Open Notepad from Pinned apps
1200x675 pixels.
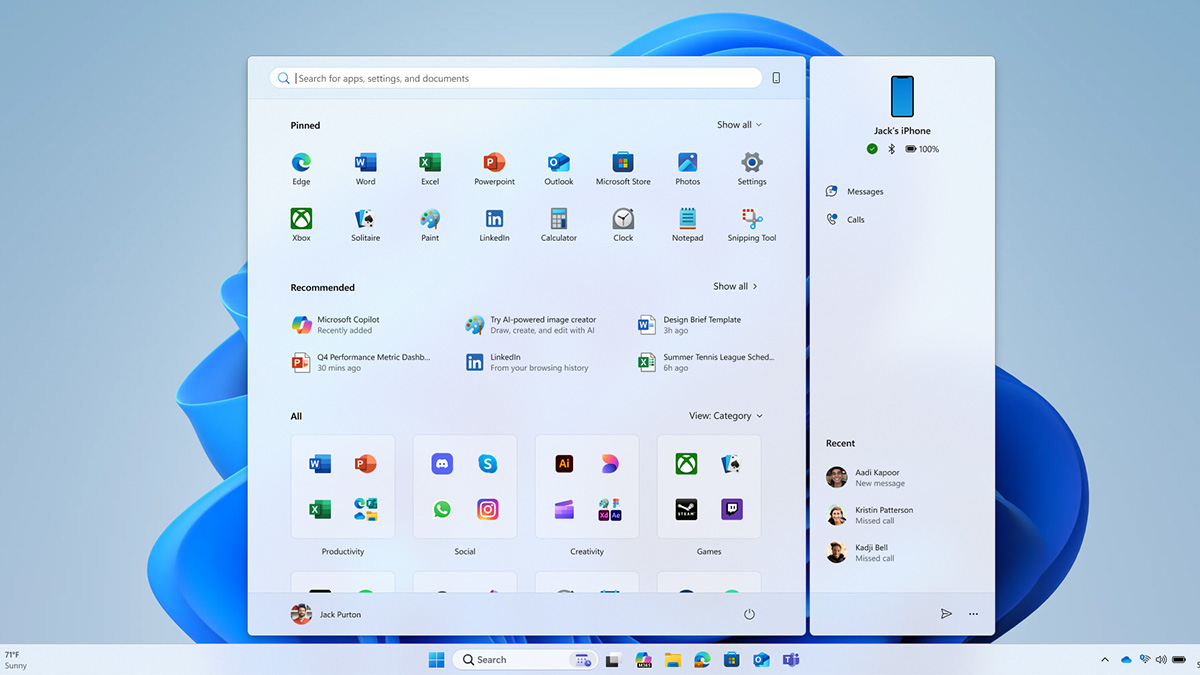pos(687,224)
